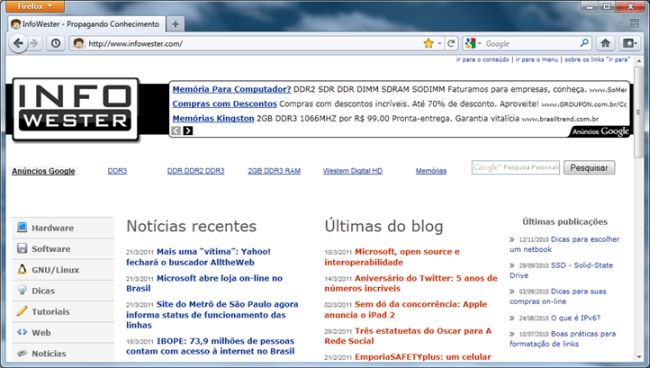The width and height of the screenshot is (650, 368).
Task: Click the Anúncios Google link
Action: [x=44, y=171]
